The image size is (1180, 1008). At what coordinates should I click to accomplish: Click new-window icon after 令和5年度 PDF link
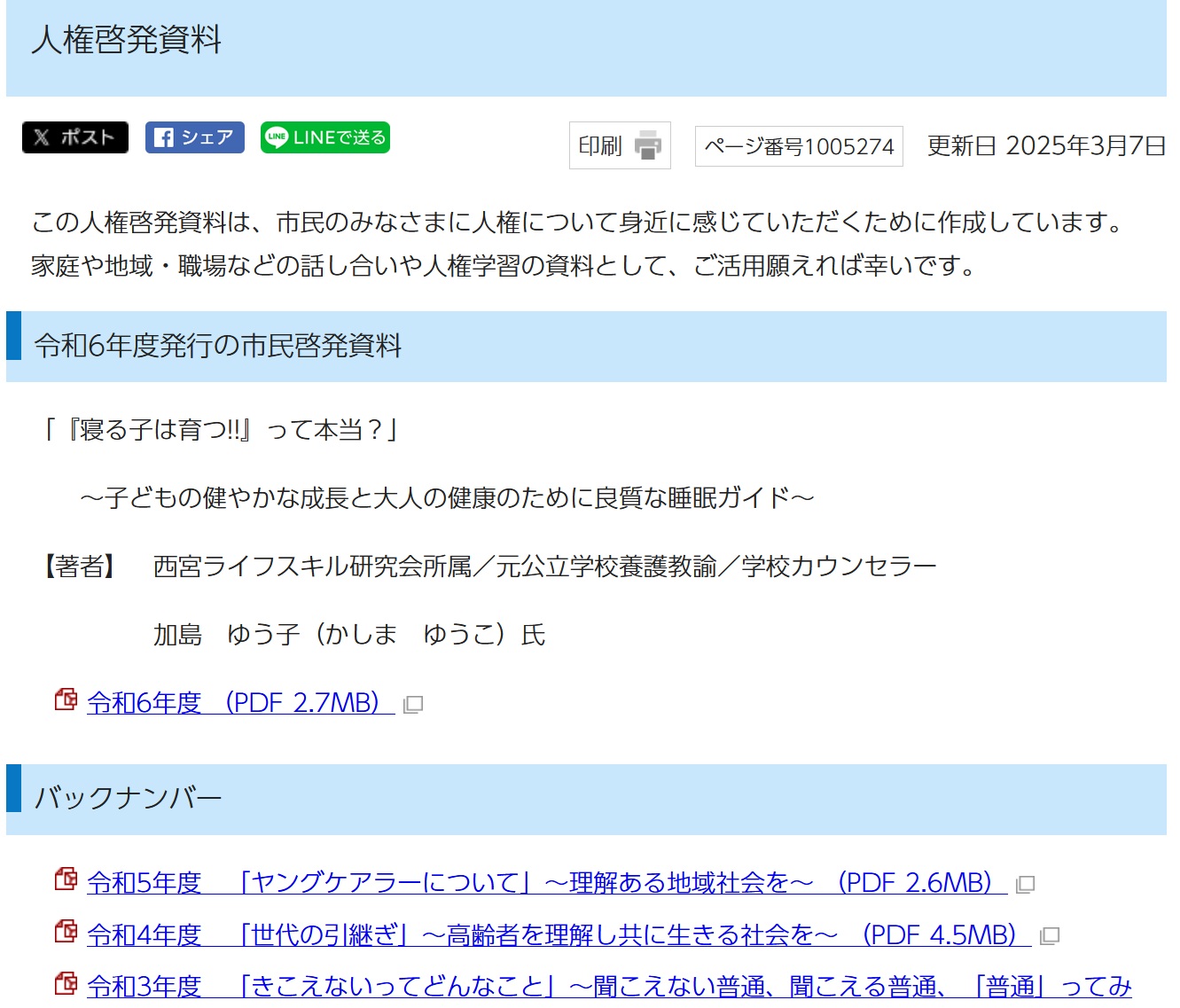point(1026,885)
